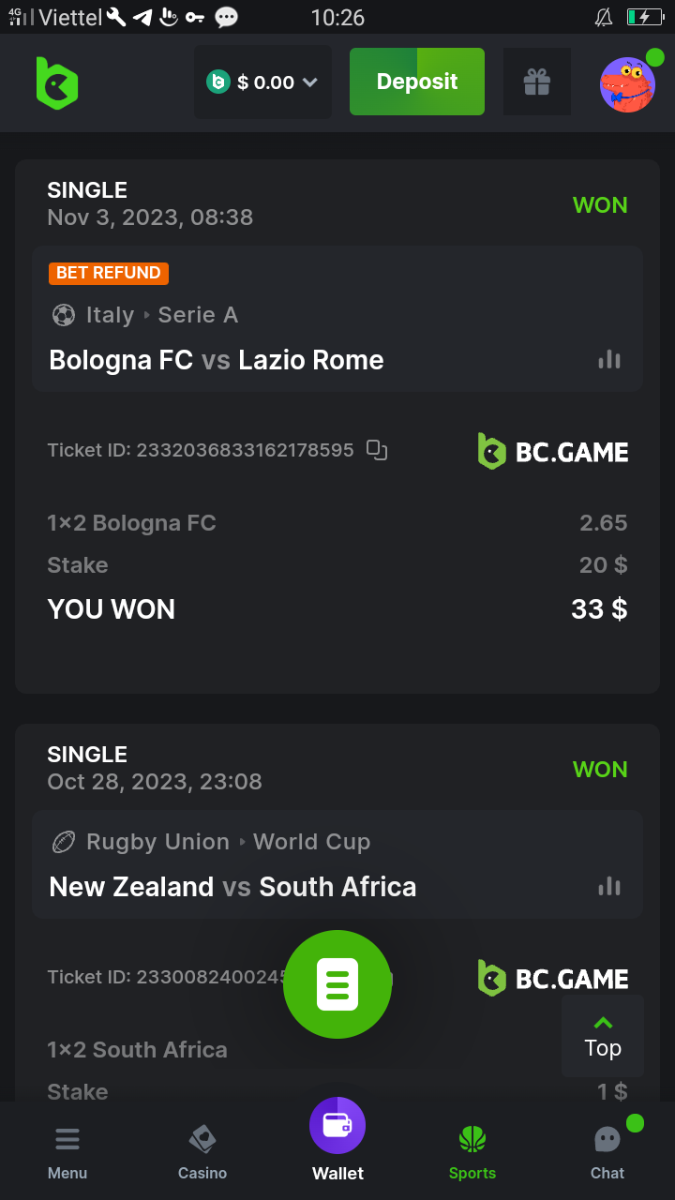Screen dimensions: 675x1200
Task: Tap the Rugby Union World Cup label
Action: click(x=211, y=842)
